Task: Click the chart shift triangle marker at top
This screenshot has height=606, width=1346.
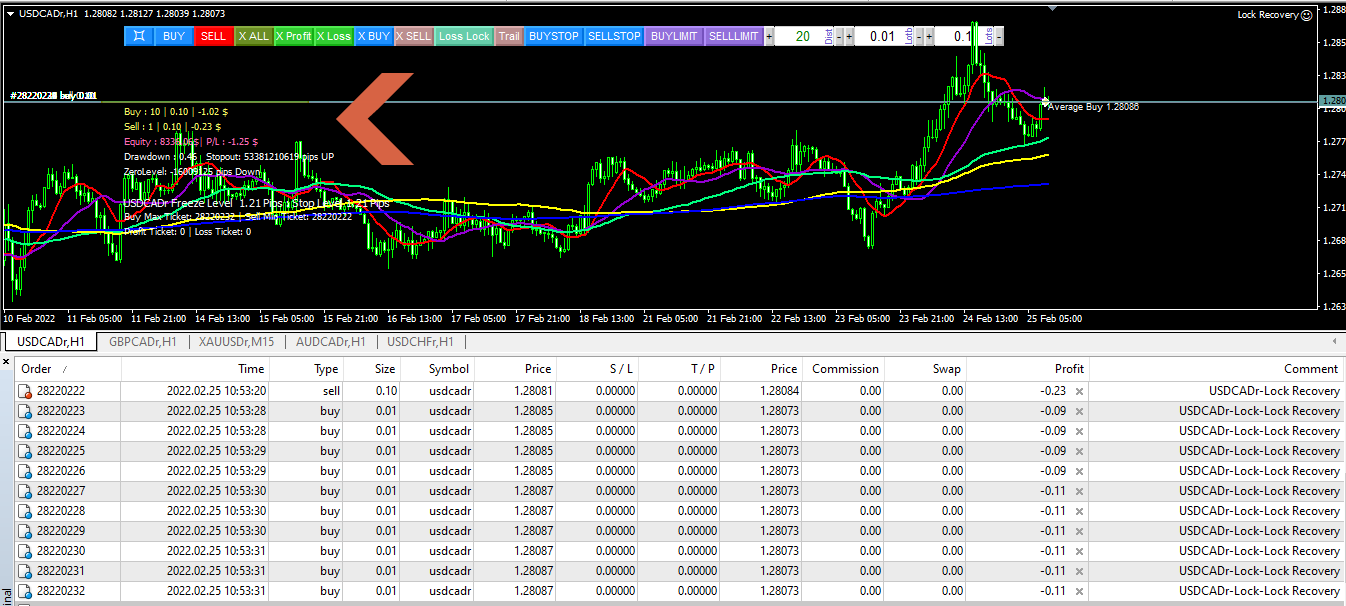Action: click(1051, 7)
